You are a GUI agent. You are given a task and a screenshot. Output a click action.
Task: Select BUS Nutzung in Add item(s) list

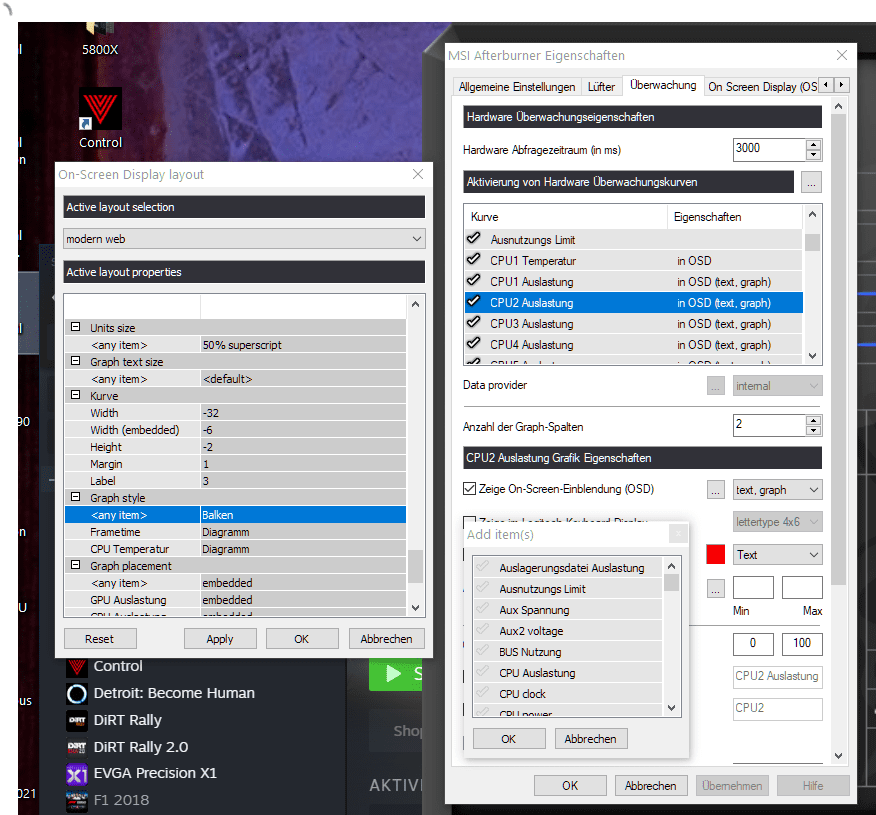tap(568, 652)
